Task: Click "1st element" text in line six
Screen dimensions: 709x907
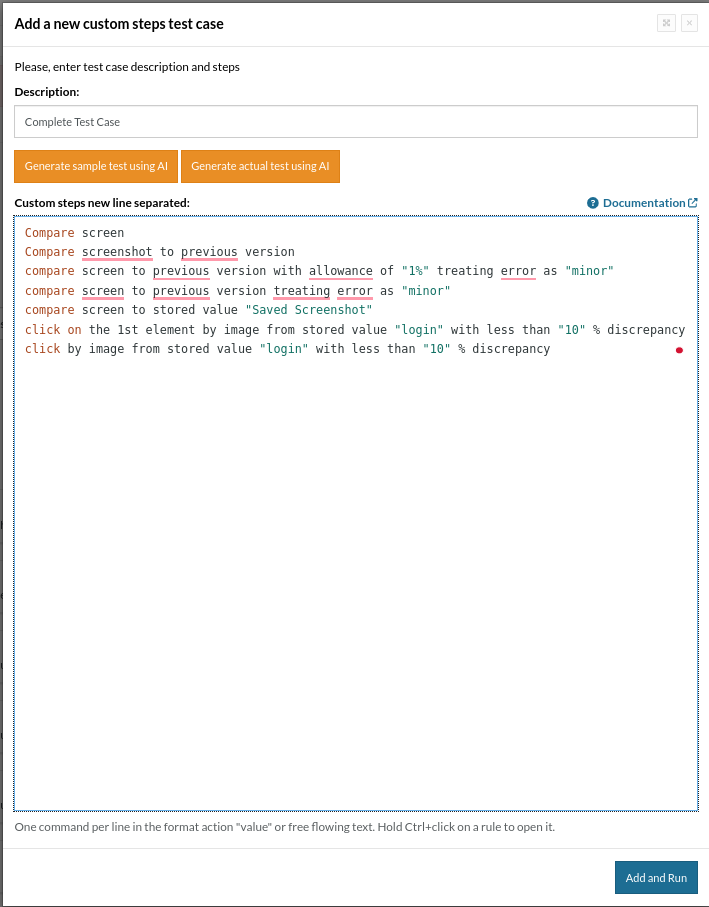Action: click(x=156, y=330)
